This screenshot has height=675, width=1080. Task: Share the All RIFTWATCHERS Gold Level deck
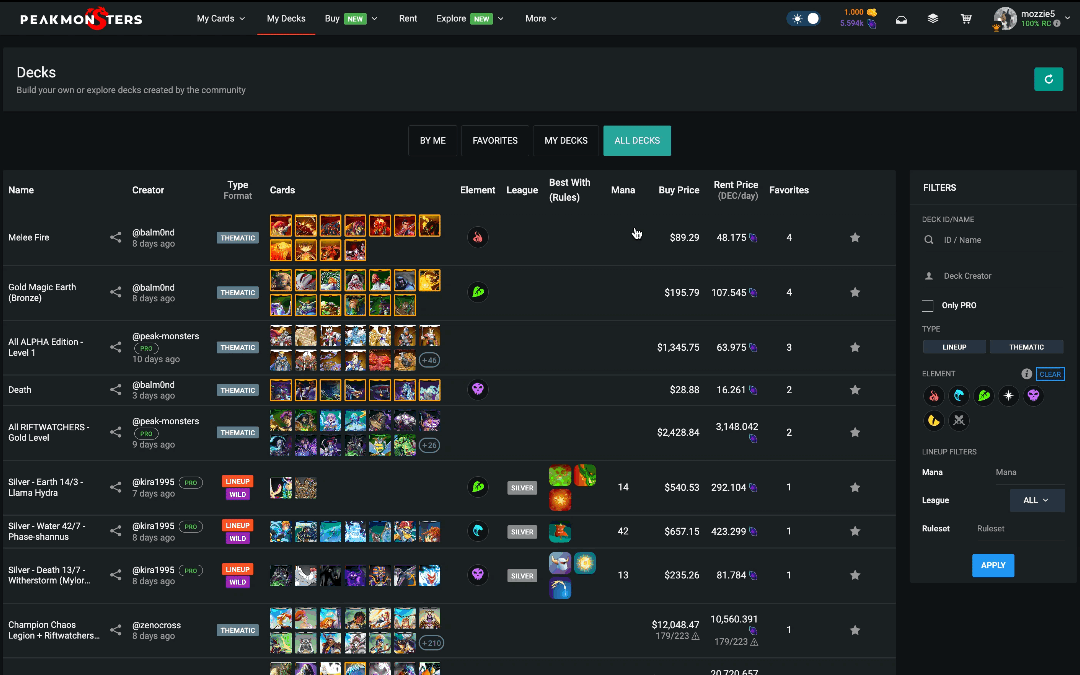click(x=115, y=433)
